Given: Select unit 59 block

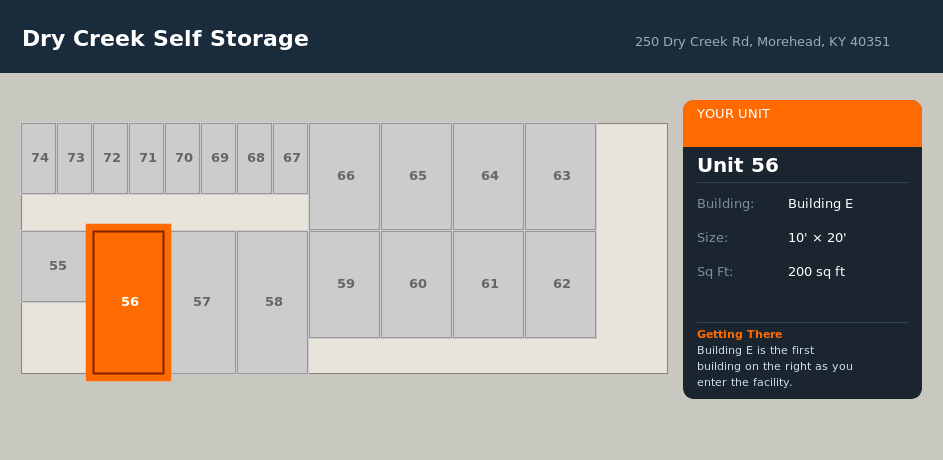Looking at the screenshot, I should 345,284.
